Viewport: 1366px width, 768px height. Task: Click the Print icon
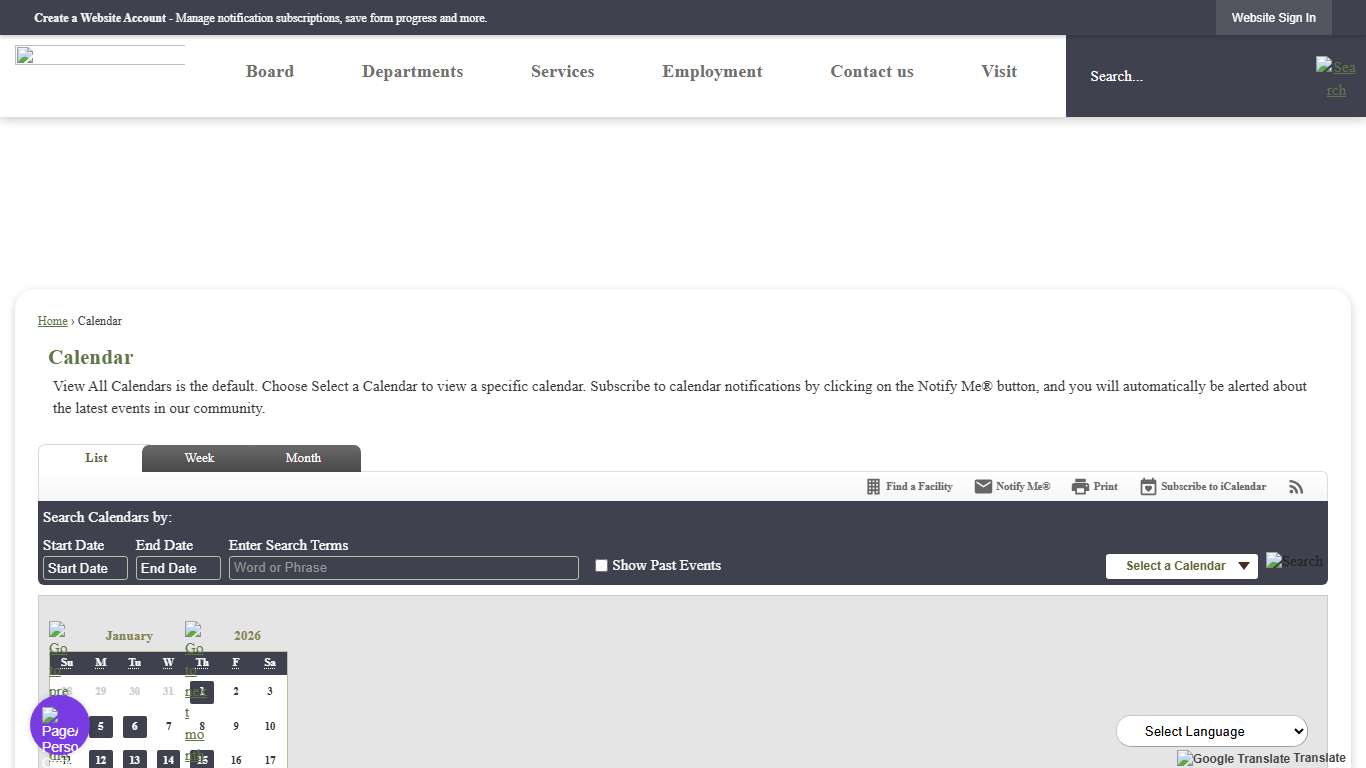1080,487
